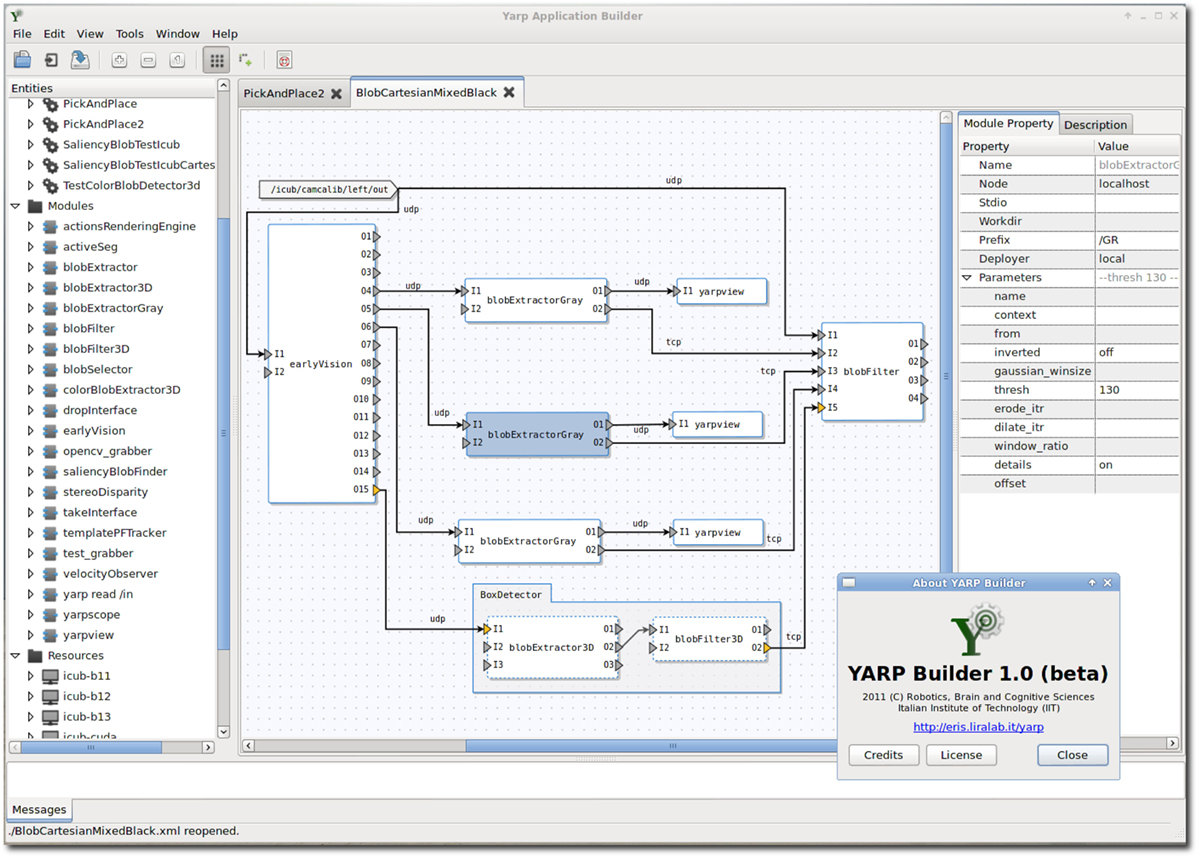1199x858 pixels.
Task: Expand the PickAndPlace2 tree entry
Action: (31, 124)
